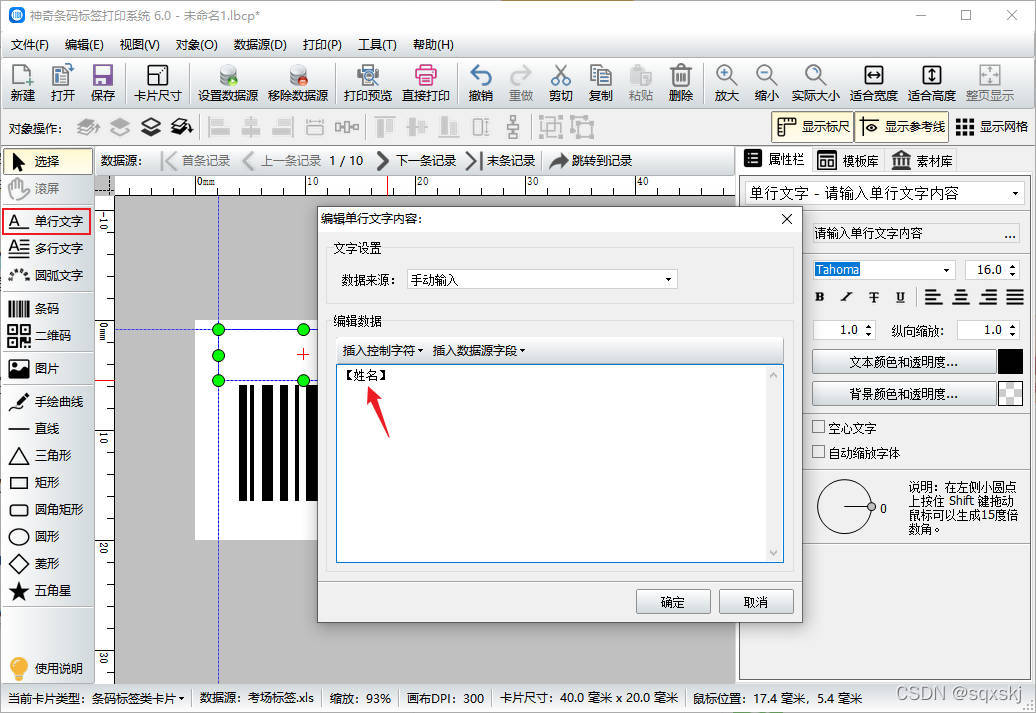
Task: Click 跳转到记录 jump button
Action: tap(591, 161)
